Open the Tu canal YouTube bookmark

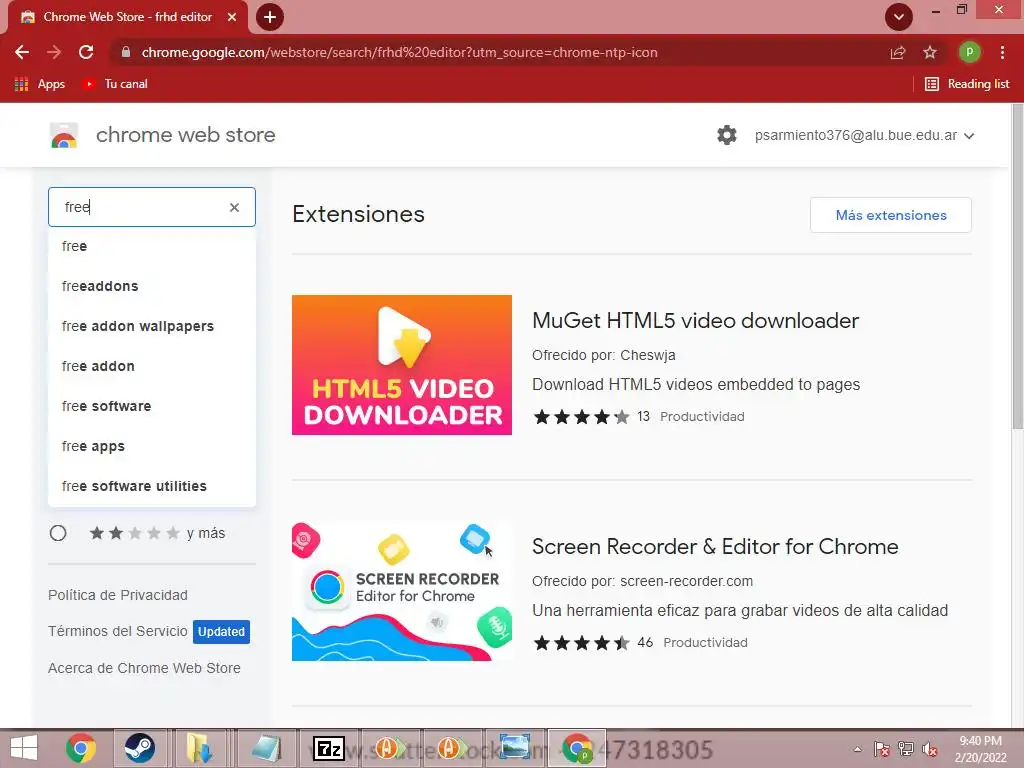115,84
